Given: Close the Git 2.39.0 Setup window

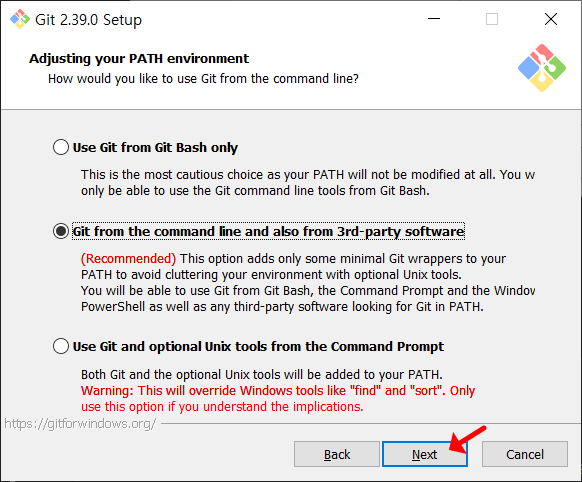Looking at the screenshot, I should (551, 19).
